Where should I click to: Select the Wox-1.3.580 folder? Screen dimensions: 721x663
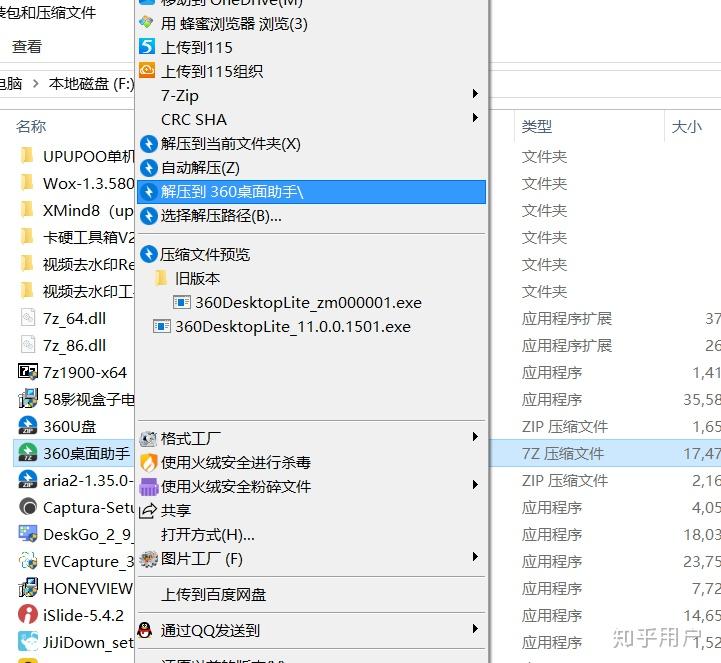coord(76,183)
